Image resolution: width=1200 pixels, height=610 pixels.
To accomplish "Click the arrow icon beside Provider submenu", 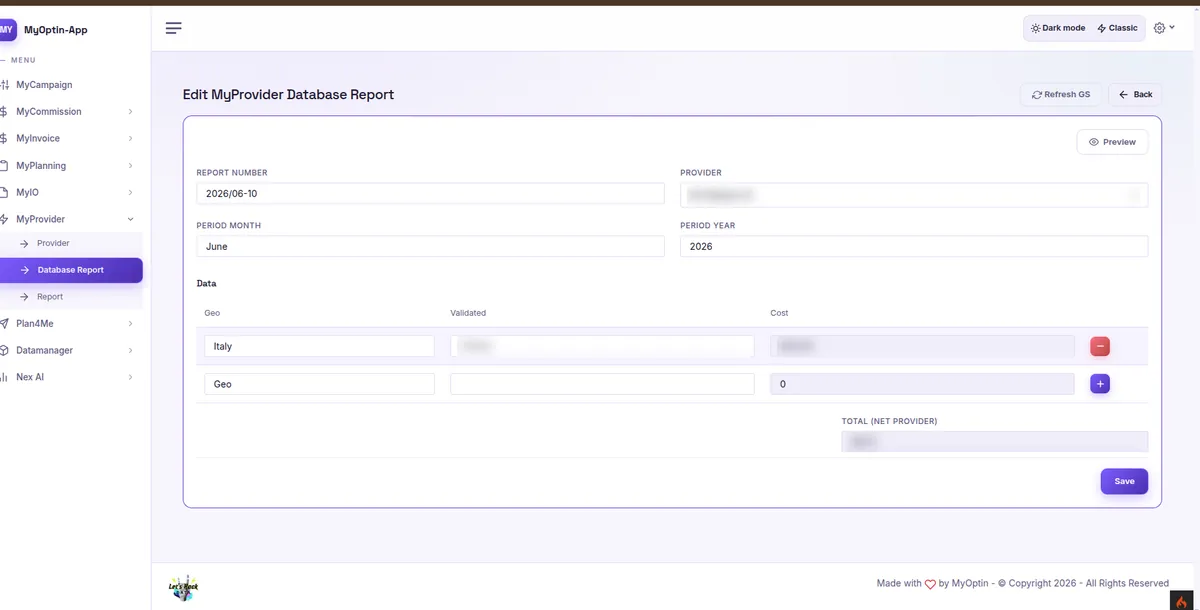I will (x=24, y=244).
